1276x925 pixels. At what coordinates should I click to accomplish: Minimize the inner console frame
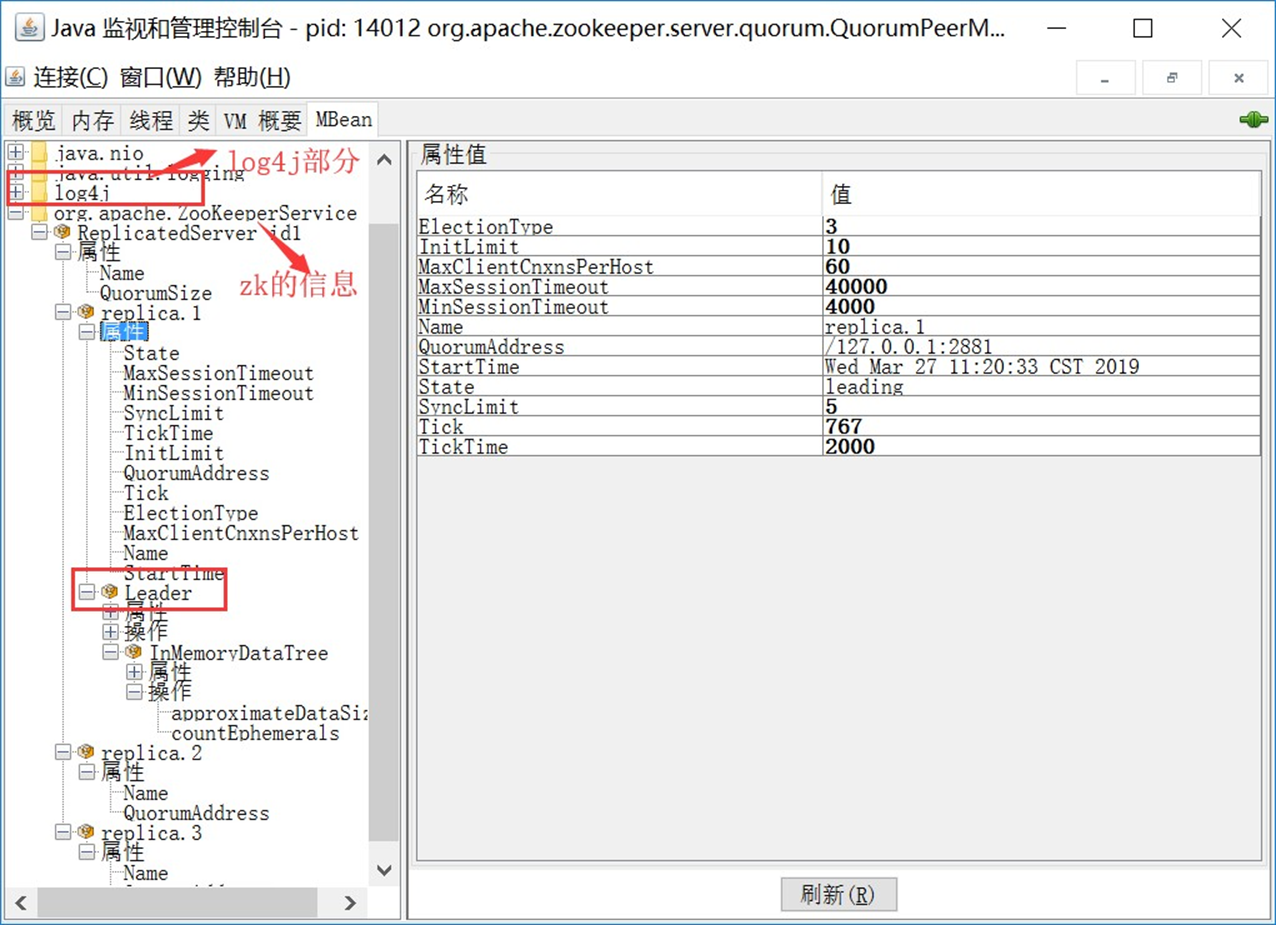pyautogui.click(x=1105, y=78)
